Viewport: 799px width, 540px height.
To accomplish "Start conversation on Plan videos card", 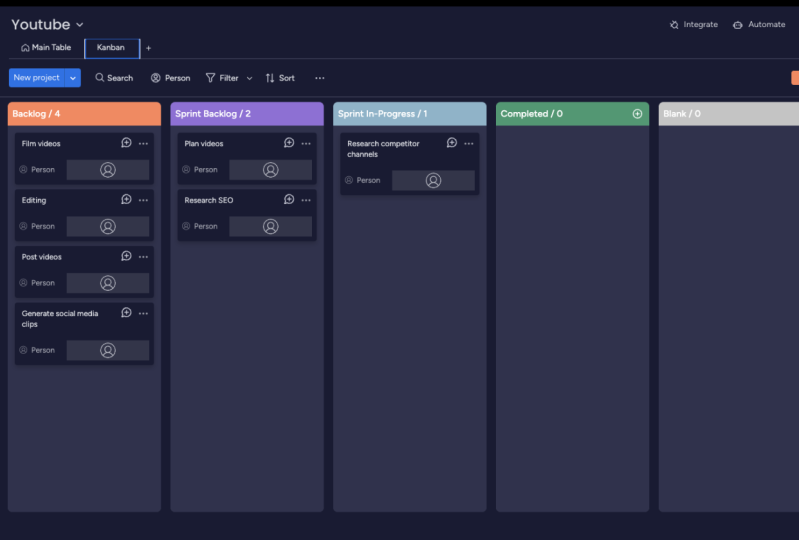I will (289, 143).
